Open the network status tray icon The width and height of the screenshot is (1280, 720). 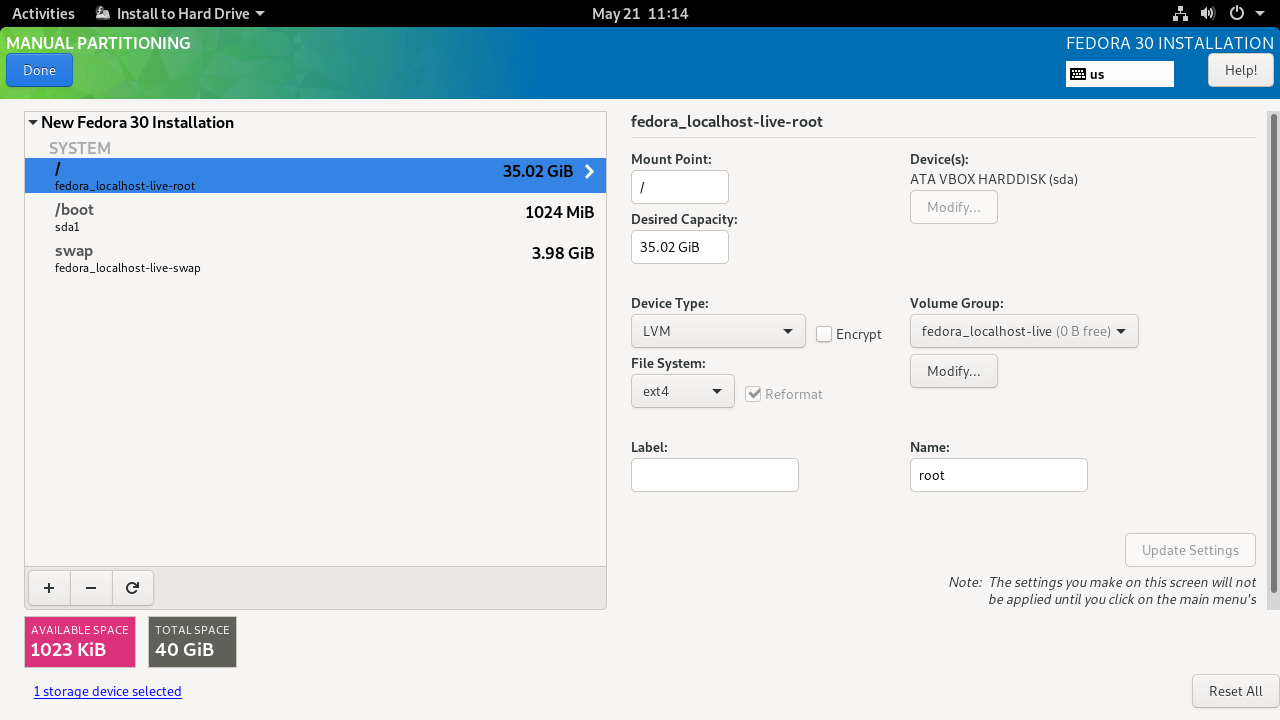point(1180,14)
